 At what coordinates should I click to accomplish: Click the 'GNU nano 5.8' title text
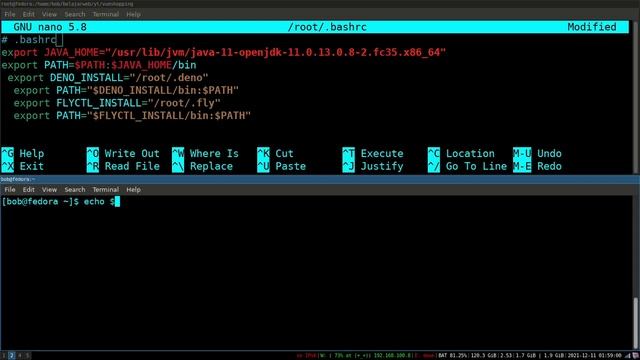50,27
